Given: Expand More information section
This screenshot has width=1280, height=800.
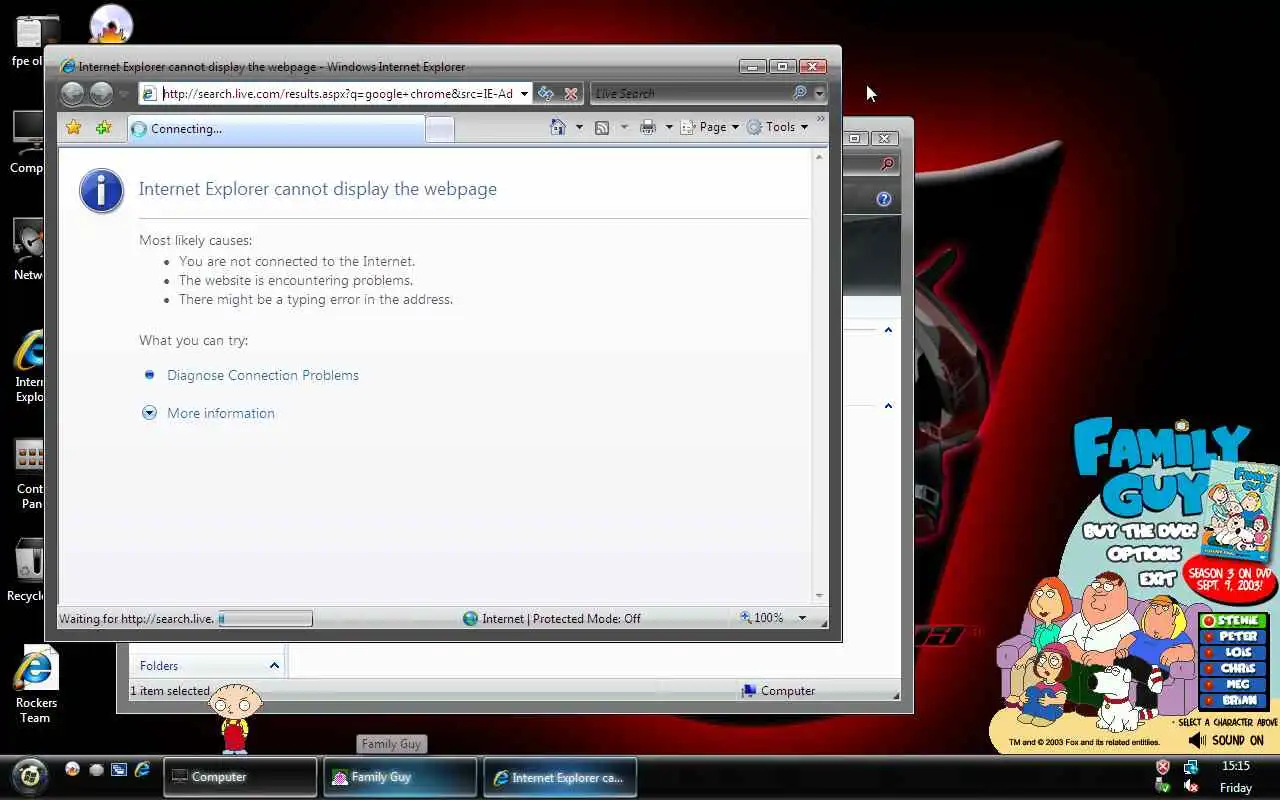Looking at the screenshot, I should click(209, 413).
